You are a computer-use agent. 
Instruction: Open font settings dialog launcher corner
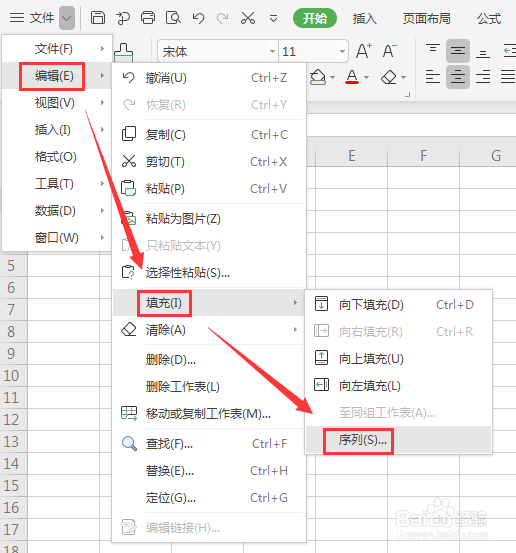408,95
